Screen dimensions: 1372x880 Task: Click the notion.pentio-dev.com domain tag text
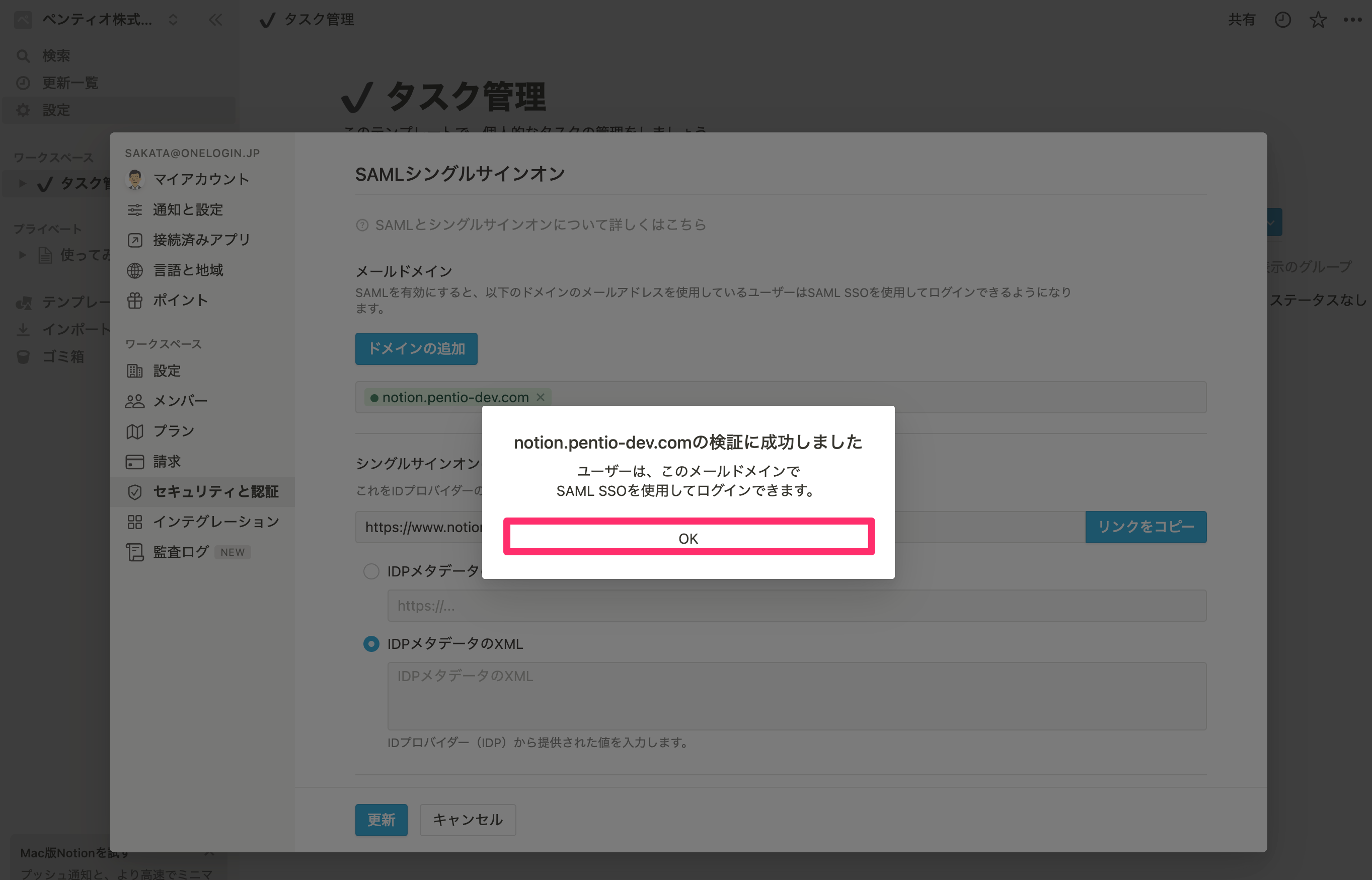point(455,397)
